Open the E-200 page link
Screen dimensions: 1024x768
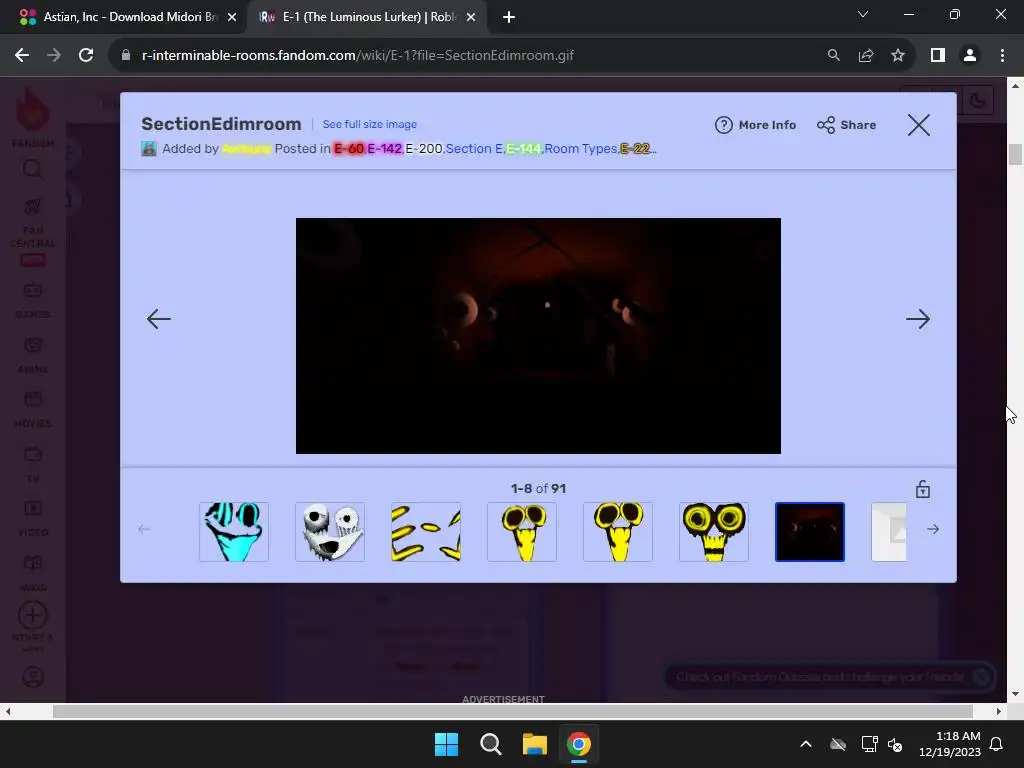[x=424, y=149]
